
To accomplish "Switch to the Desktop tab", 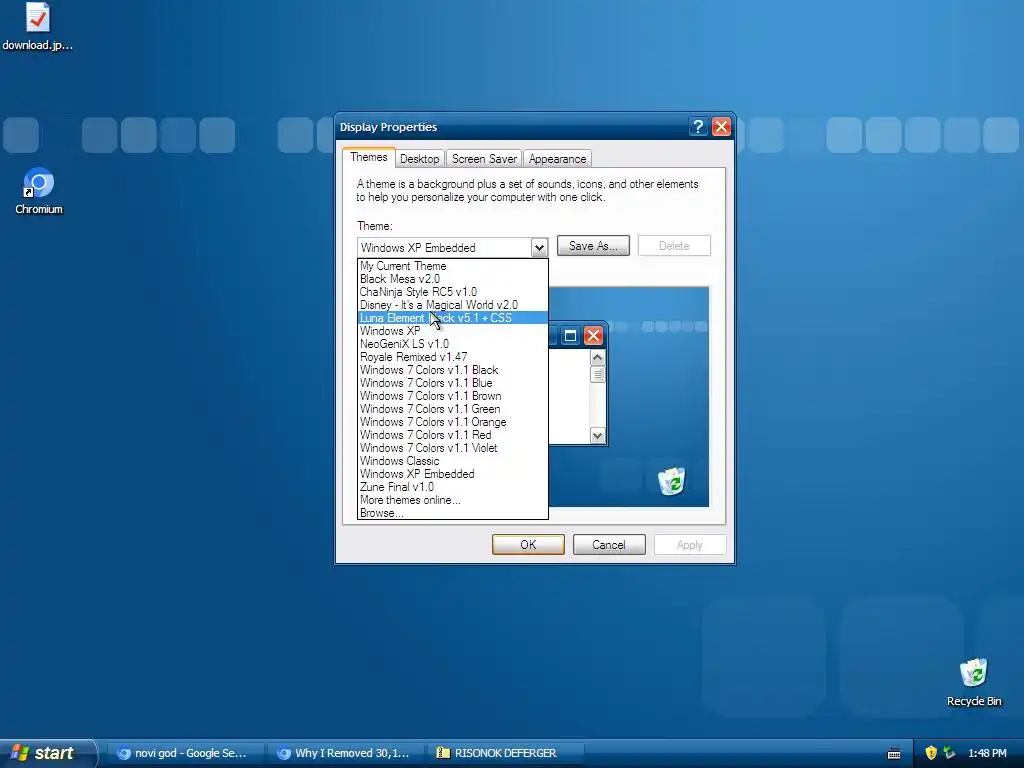I will click(419, 159).
